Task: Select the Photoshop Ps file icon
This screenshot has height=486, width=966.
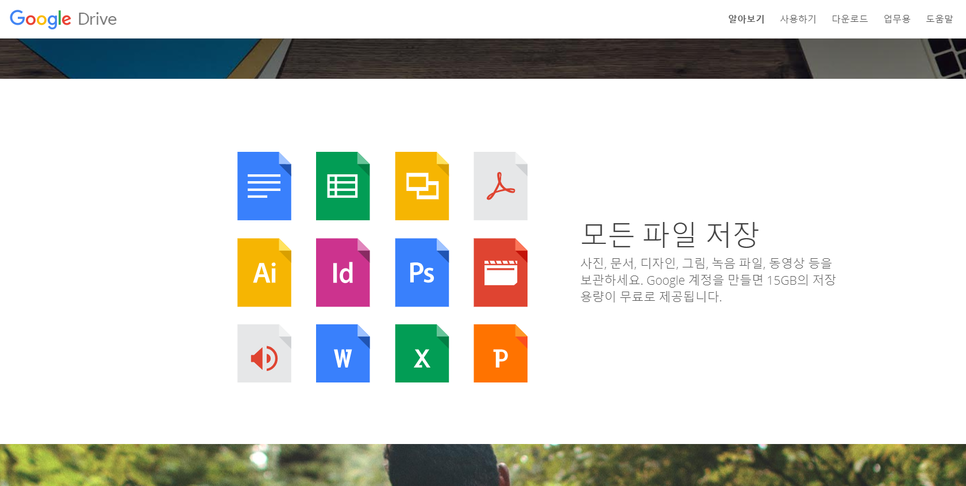Action: tap(422, 272)
